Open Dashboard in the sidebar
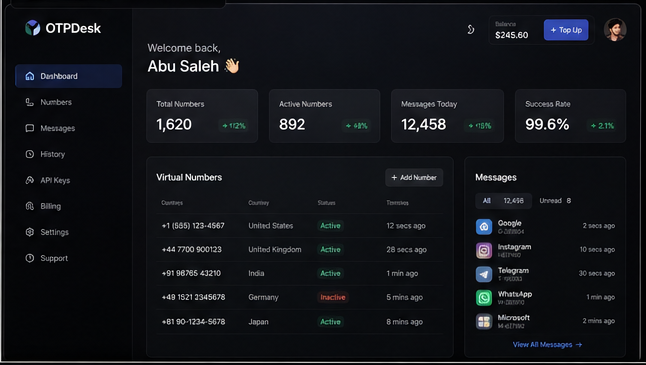The height and width of the screenshot is (365, 646). [x=68, y=76]
